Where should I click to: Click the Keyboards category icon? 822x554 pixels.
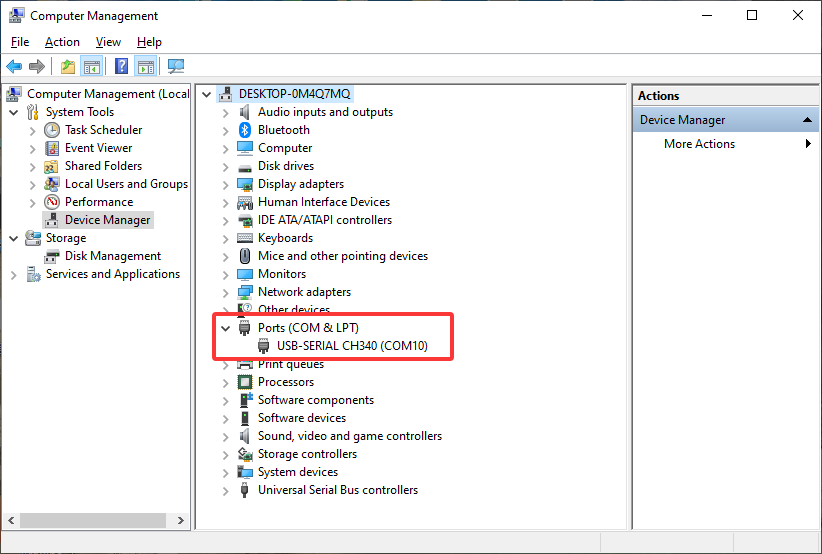coord(245,238)
